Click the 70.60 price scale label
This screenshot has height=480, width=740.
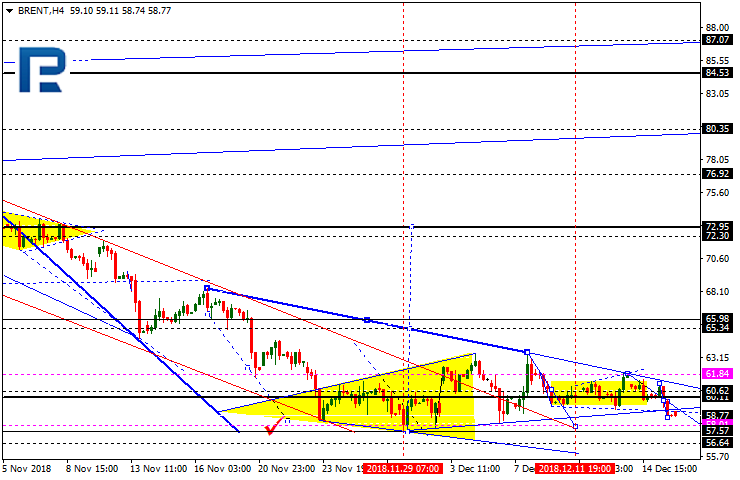pyautogui.click(x=717, y=259)
